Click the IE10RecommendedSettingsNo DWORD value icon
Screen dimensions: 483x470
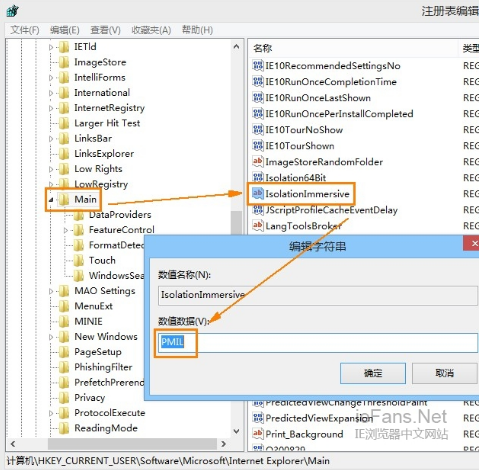[258, 66]
